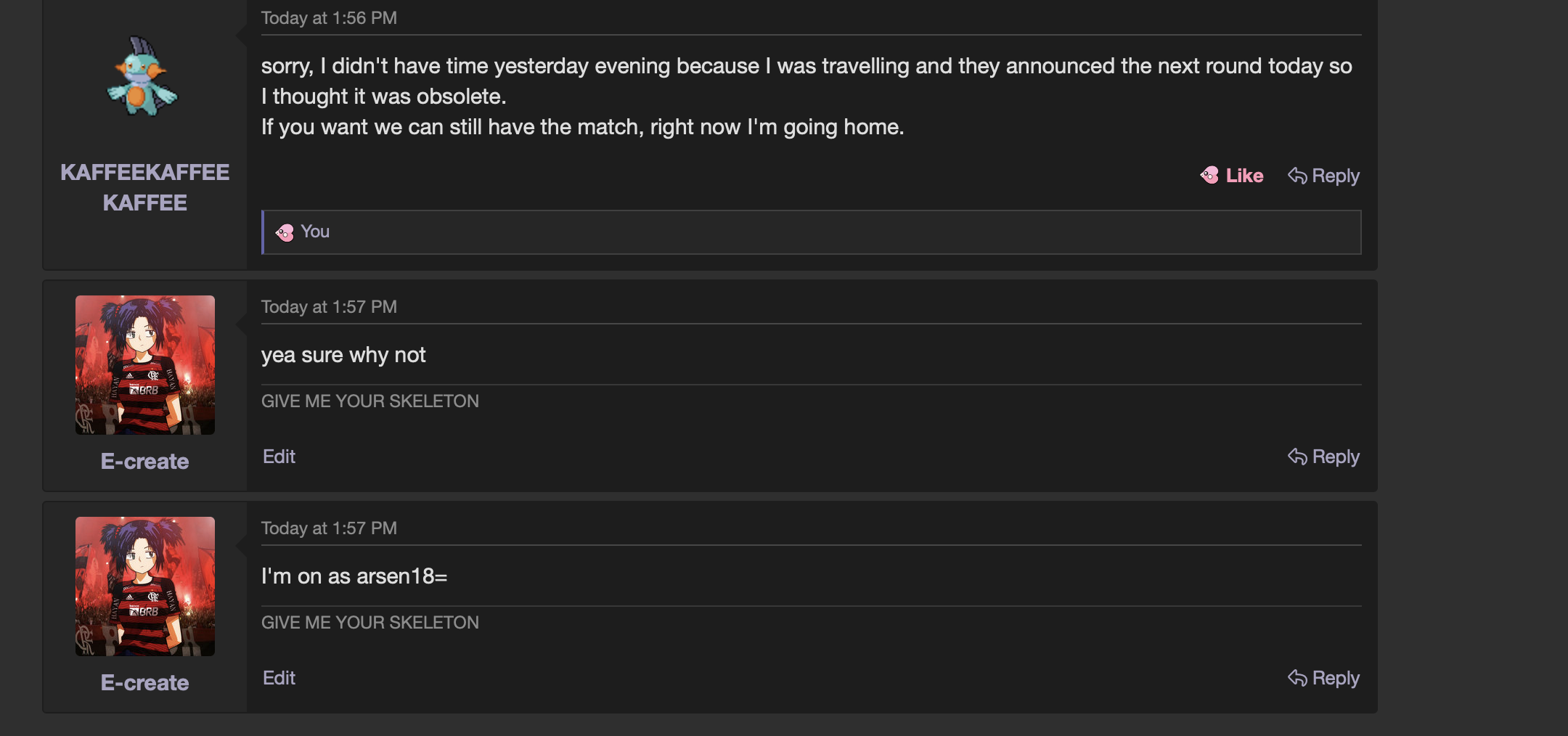Click the pink heart Like icon
The width and height of the screenshot is (1568, 736).
pyautogui.click(x=1209, y=175)
